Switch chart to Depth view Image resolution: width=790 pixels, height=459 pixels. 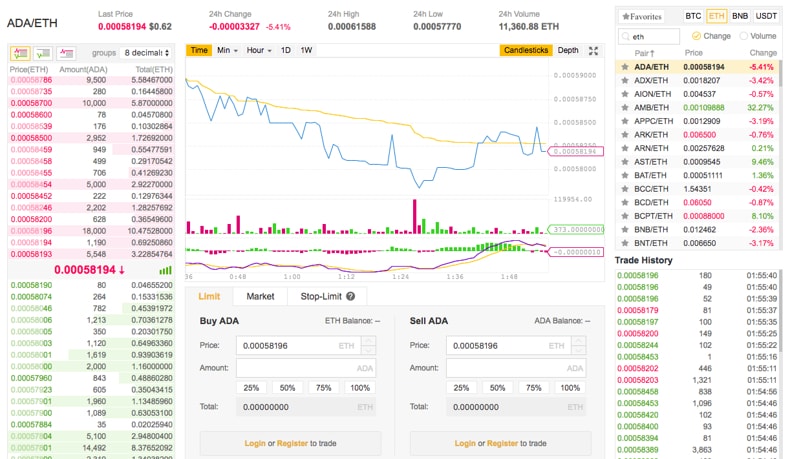click(568, 50)
